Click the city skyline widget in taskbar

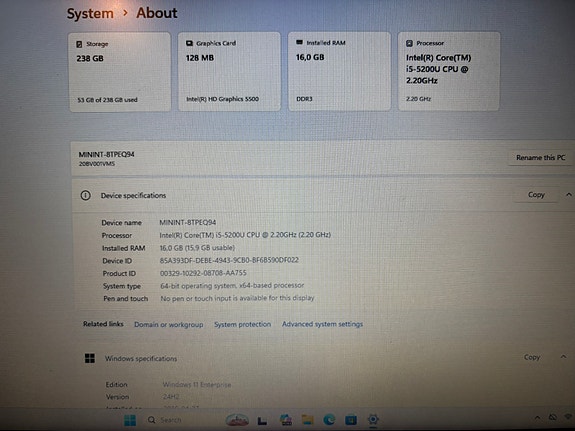click(x=237, y=420)
